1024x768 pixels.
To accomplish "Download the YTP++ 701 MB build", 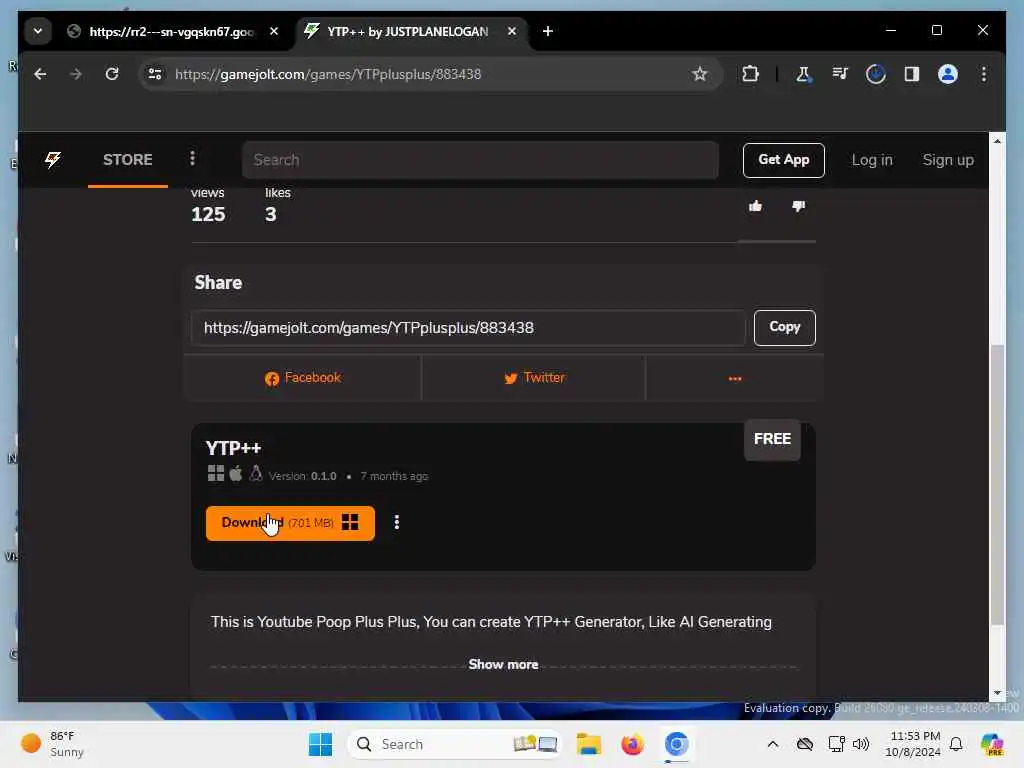I will coord(290,523).
